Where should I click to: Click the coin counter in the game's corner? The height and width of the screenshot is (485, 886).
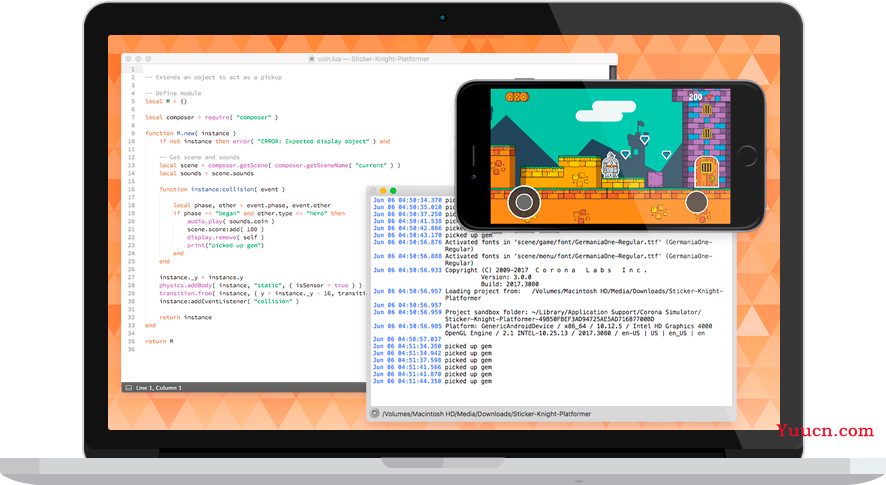(516, 97)
